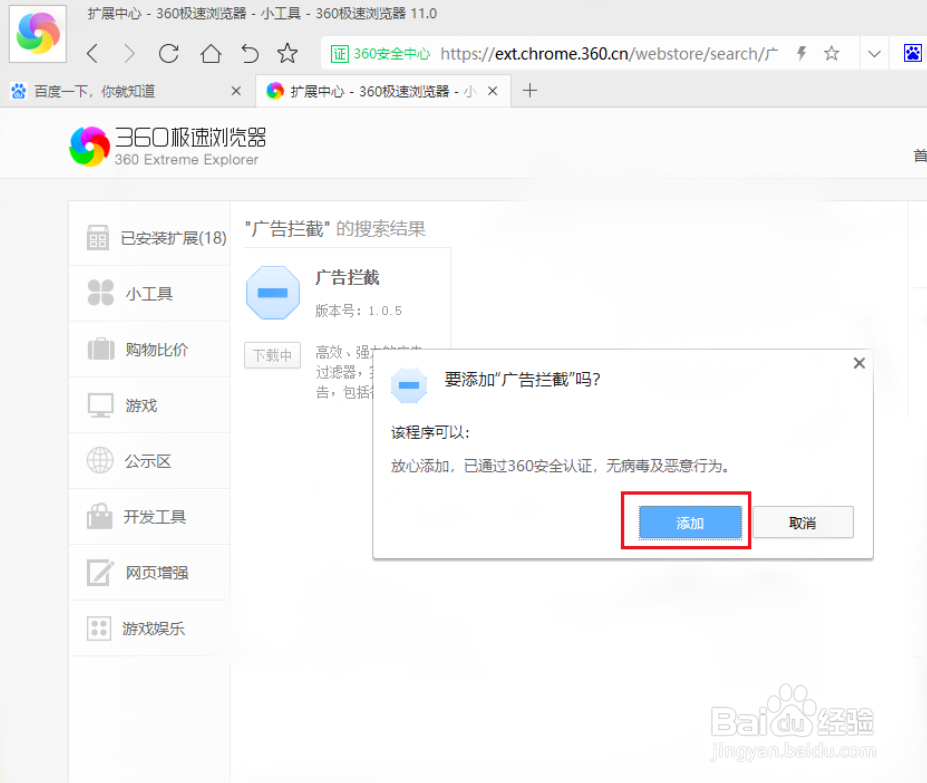Reload the page with the refresh icon
927x783 pixels.
[169, 54]
